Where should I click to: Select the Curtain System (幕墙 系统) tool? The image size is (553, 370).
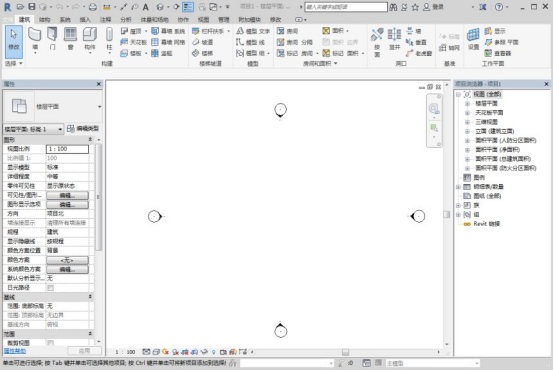(x=168, y=31)
